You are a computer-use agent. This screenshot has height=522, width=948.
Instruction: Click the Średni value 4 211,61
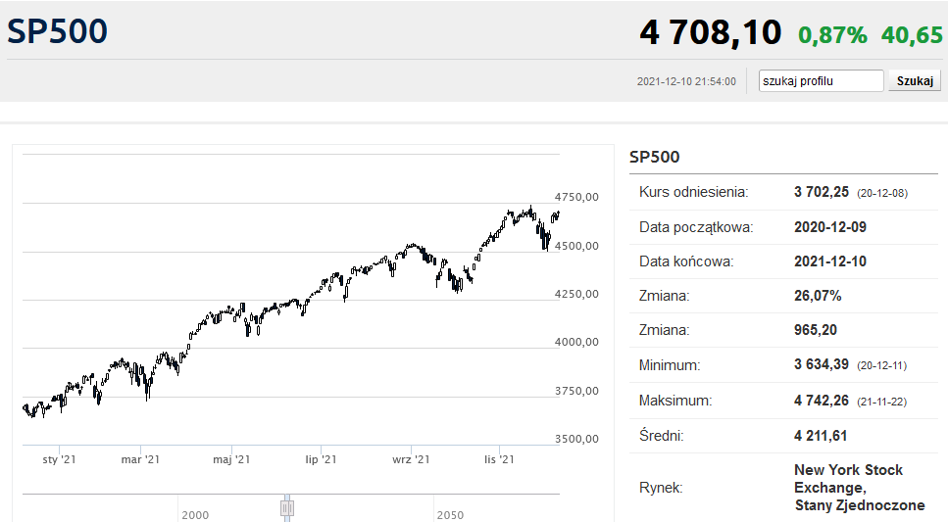[x=821, y=436]
